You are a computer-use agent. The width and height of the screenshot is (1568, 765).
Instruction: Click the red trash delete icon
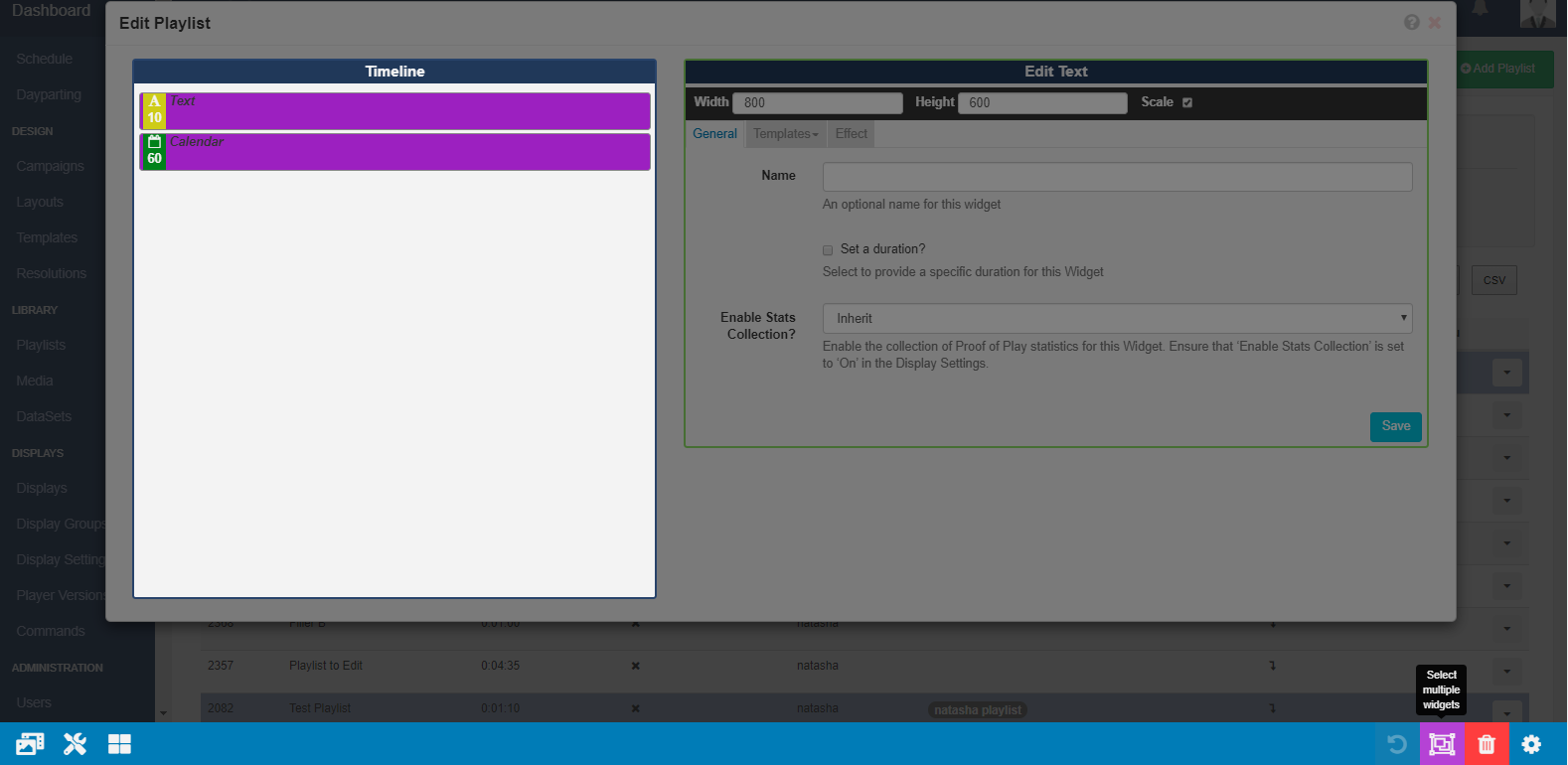[x=1487, y=744]
